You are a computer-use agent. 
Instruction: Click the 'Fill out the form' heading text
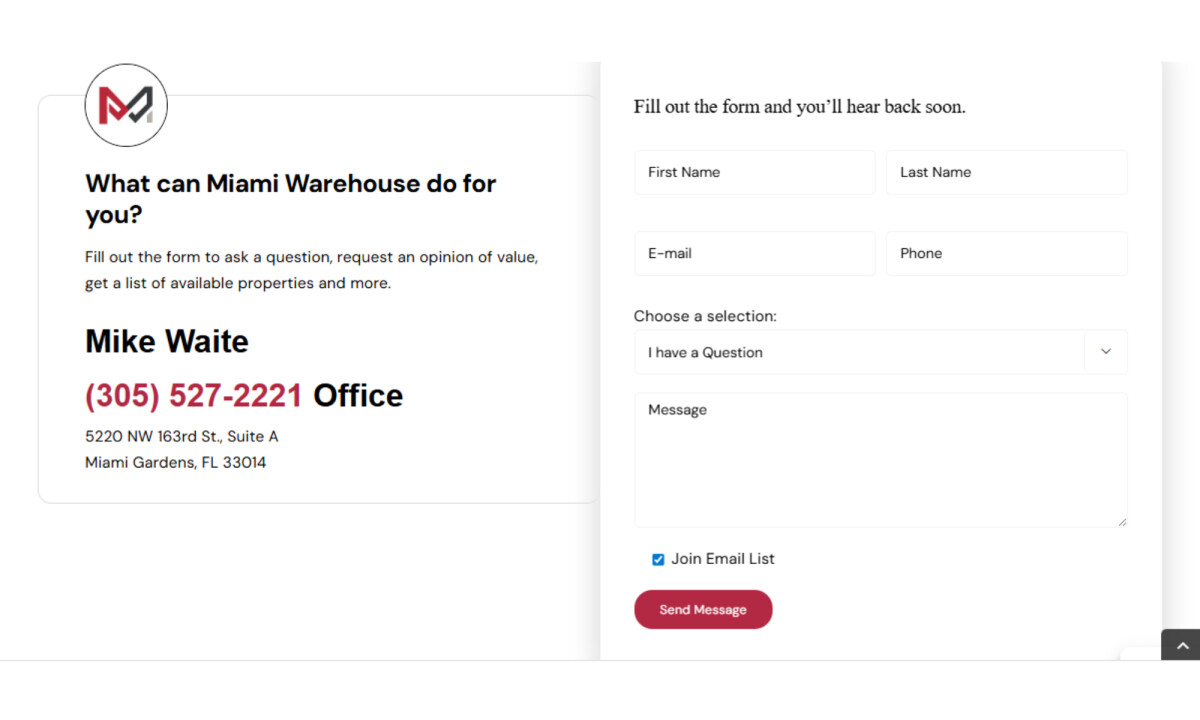[799, 106]
